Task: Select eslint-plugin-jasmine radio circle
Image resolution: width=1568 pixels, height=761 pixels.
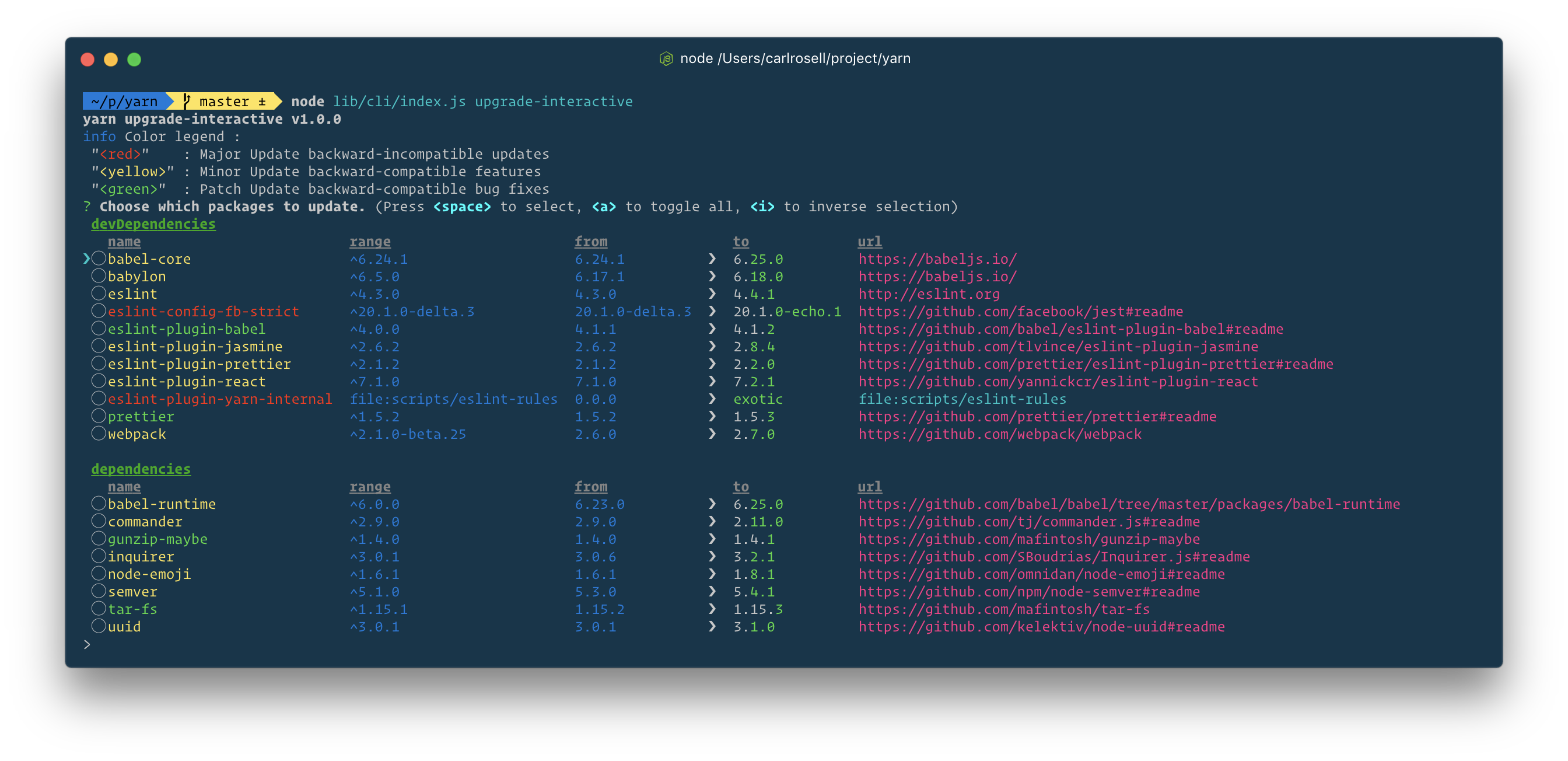Action: point(99,347)
